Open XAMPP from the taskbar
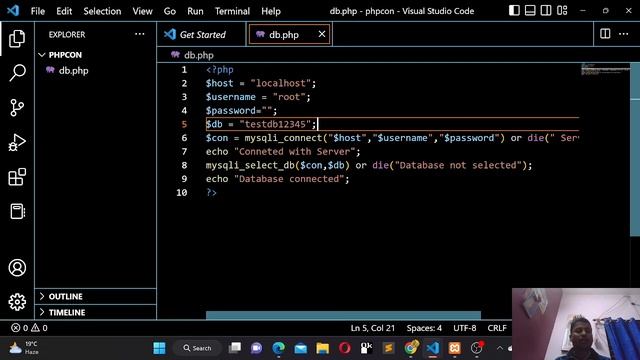 [454, 348]
